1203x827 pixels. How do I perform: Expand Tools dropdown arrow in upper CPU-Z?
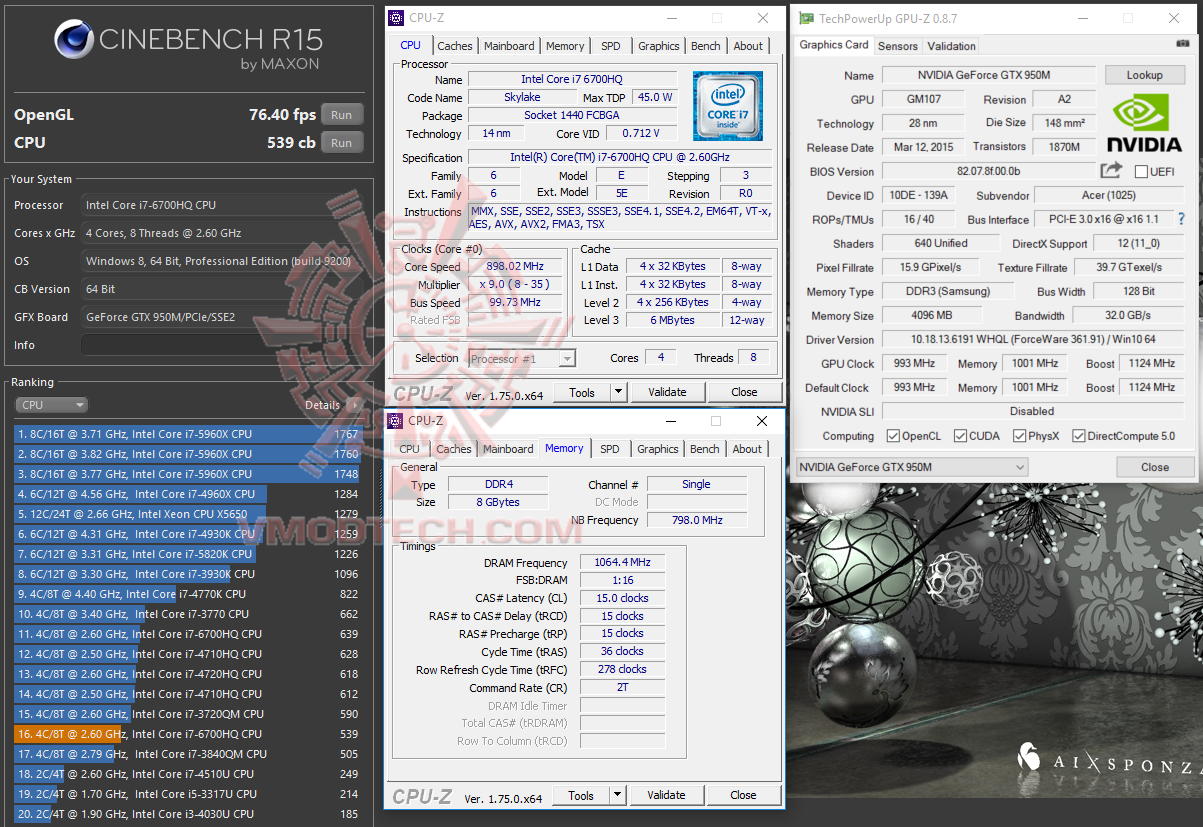coord(619,392)
